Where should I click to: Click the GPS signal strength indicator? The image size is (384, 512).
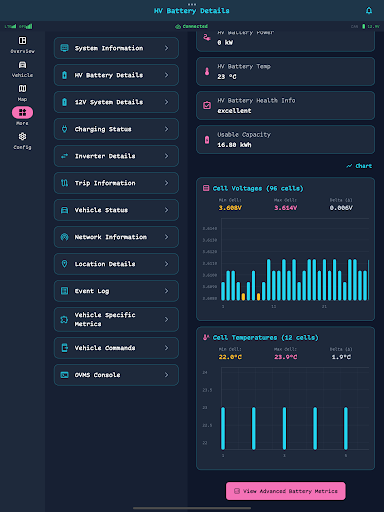[x=26, y=26]
